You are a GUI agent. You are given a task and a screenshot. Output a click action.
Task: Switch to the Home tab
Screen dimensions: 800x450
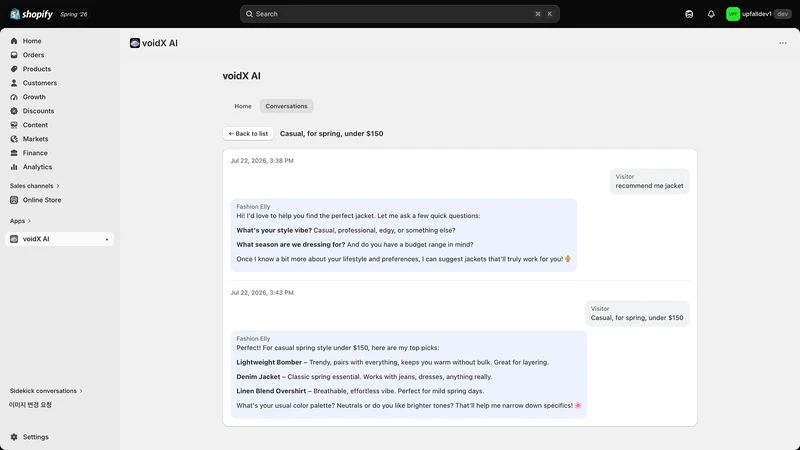(243, 106)
